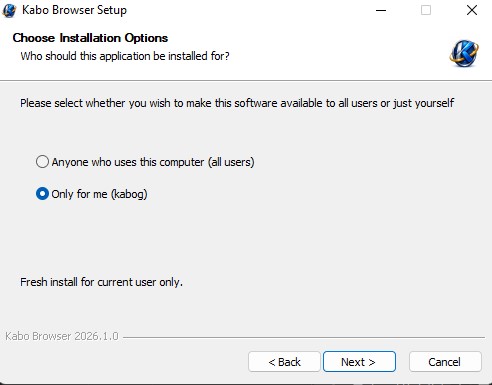Click the 'Kabo Browser Setup' window title

pyautogui.click(x=74, y=10)
